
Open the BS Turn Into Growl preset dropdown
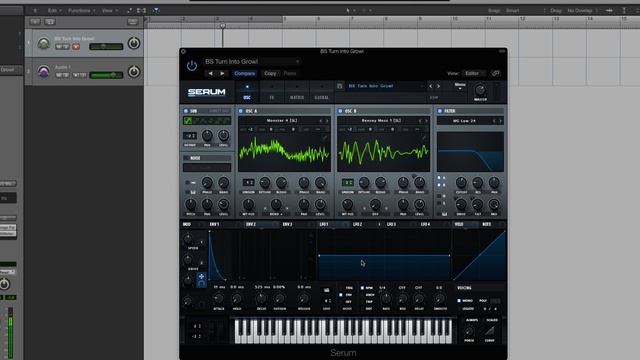click(x=252, y=62)
